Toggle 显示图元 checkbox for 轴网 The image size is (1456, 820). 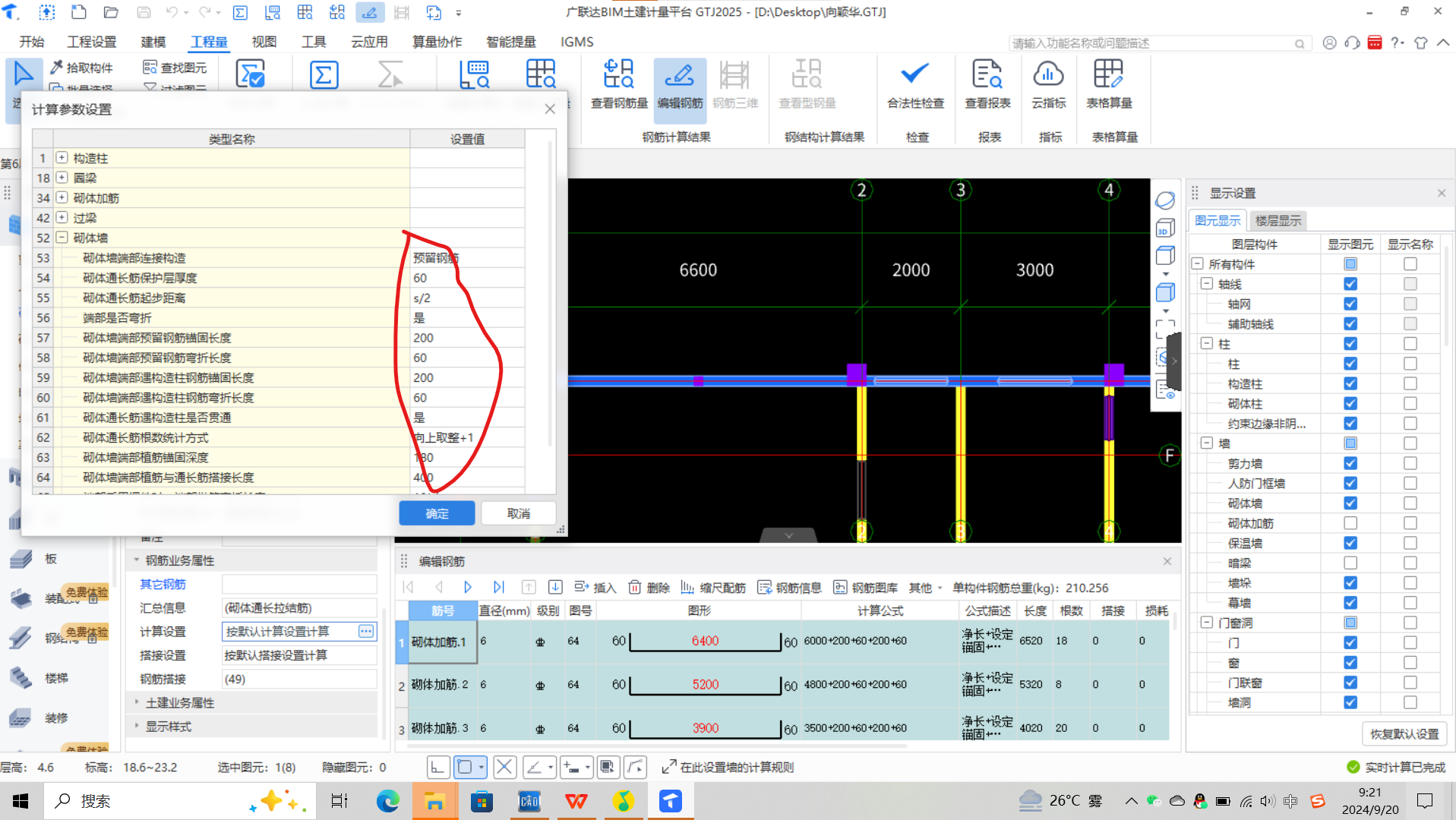point(1350,304)
